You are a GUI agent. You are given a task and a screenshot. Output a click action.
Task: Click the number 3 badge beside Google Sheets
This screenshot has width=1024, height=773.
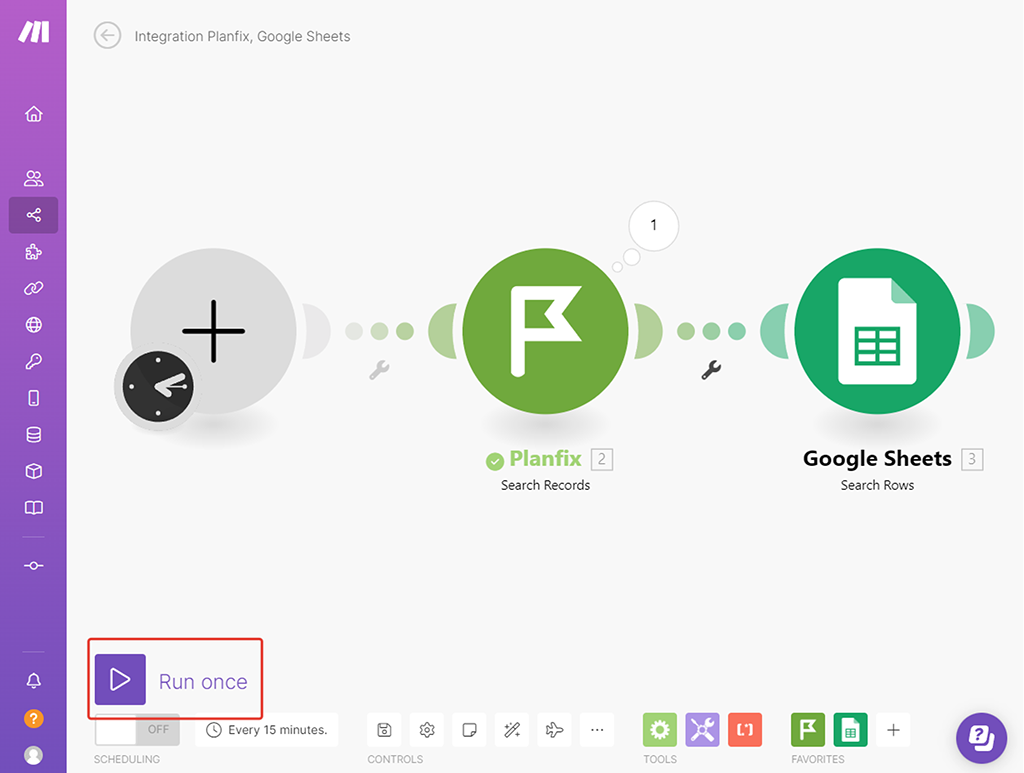point(972,460)
